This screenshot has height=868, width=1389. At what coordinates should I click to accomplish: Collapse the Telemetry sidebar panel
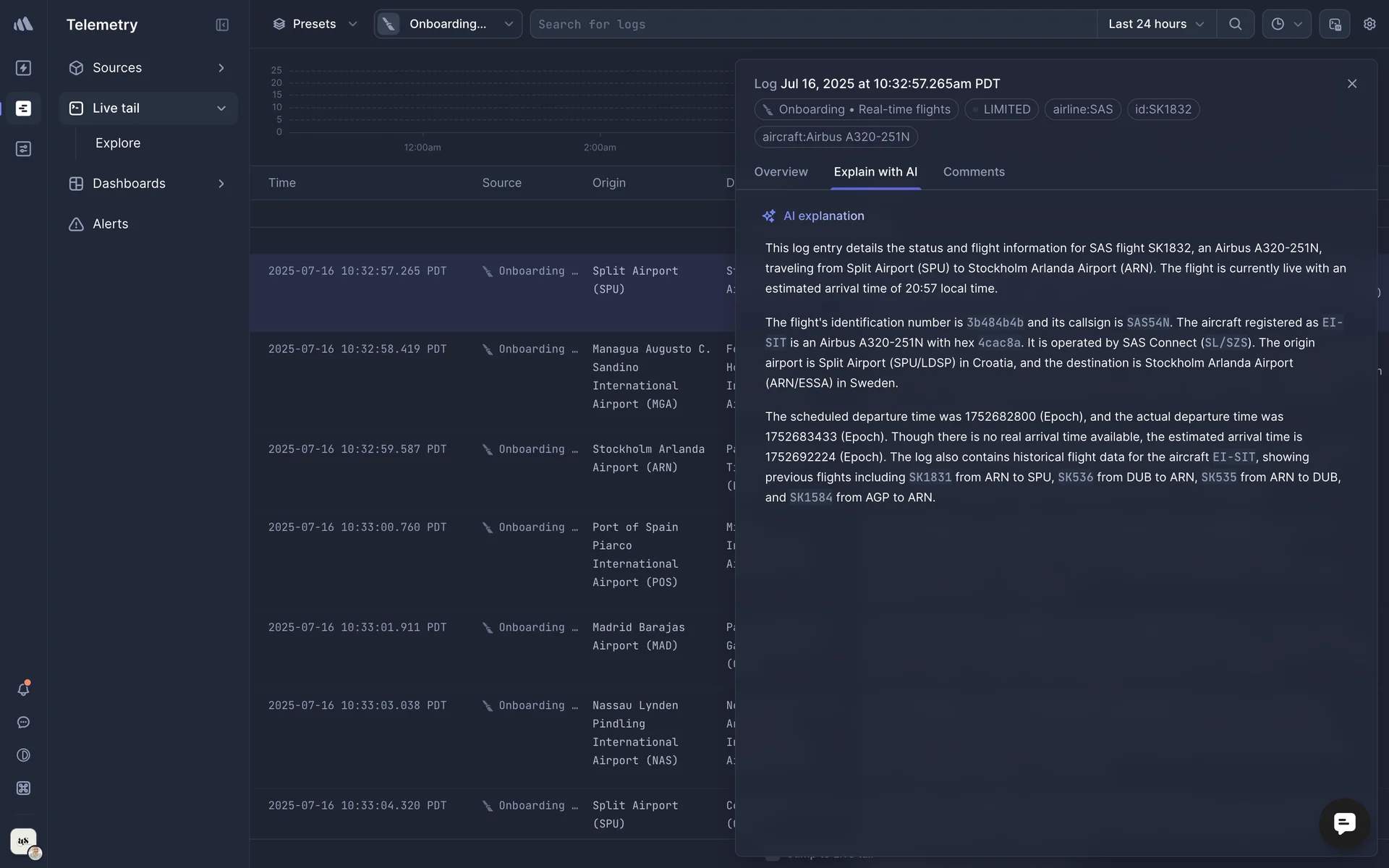(222, 25)
